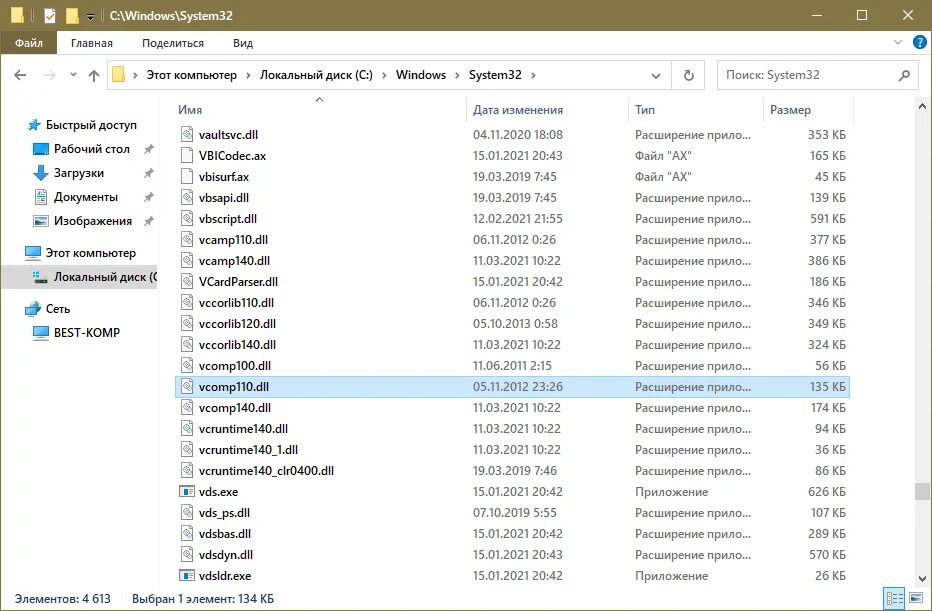Sort files by Имя column header
Image resolution: width=932 pixels, height=611 pixels.
click(x=319, y=109)
